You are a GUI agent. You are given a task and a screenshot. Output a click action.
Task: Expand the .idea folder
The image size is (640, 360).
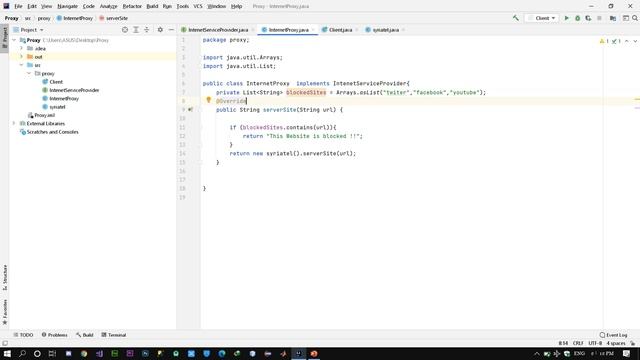tap(22, 48)
